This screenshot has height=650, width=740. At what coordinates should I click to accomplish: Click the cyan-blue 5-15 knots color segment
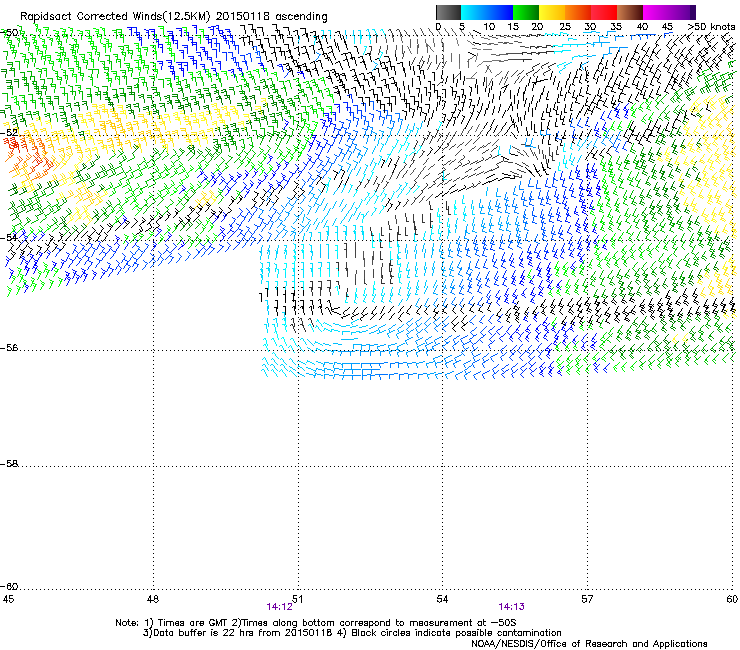[487, 12]
